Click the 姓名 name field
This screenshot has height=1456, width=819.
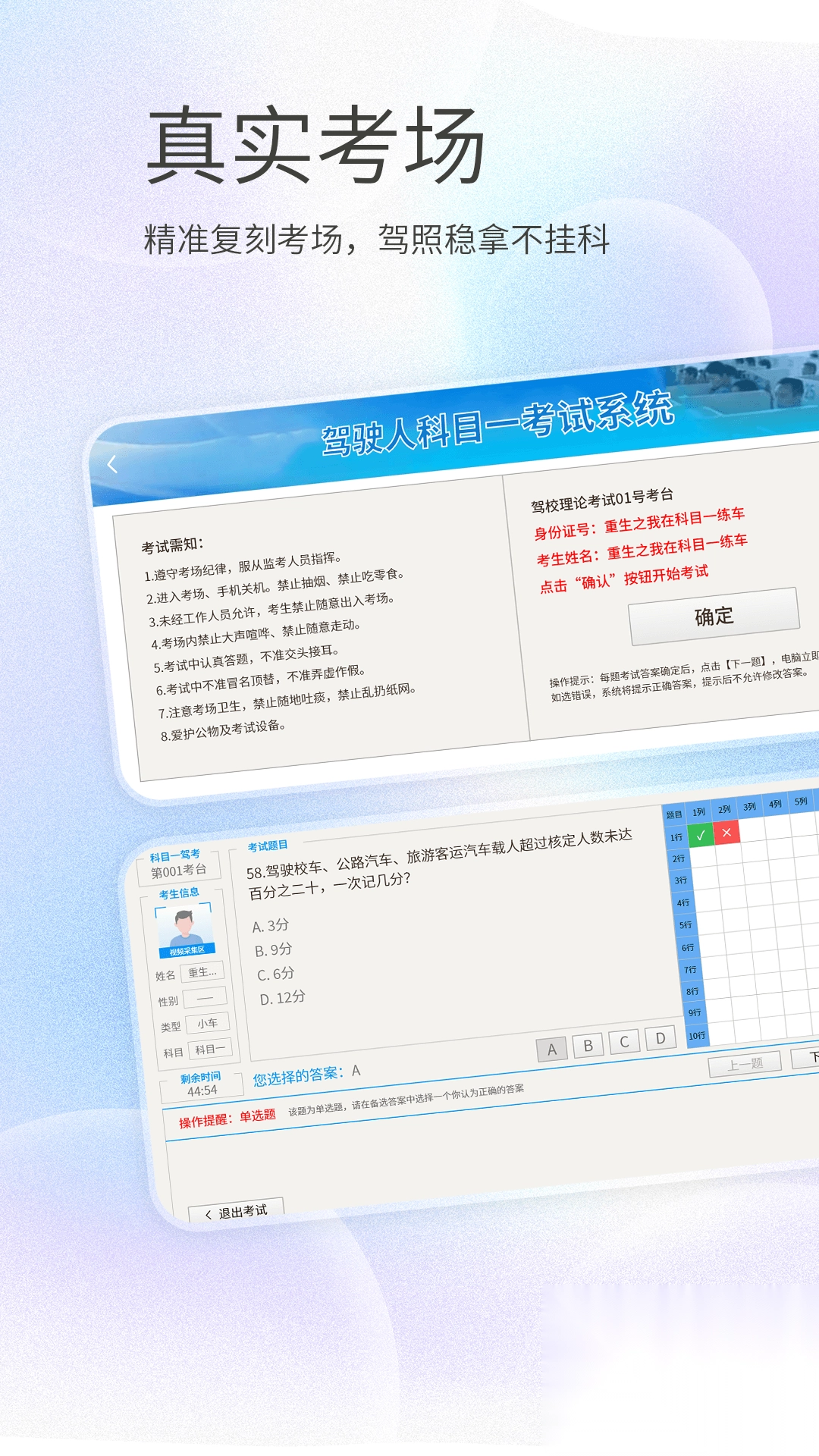(202, 972)
